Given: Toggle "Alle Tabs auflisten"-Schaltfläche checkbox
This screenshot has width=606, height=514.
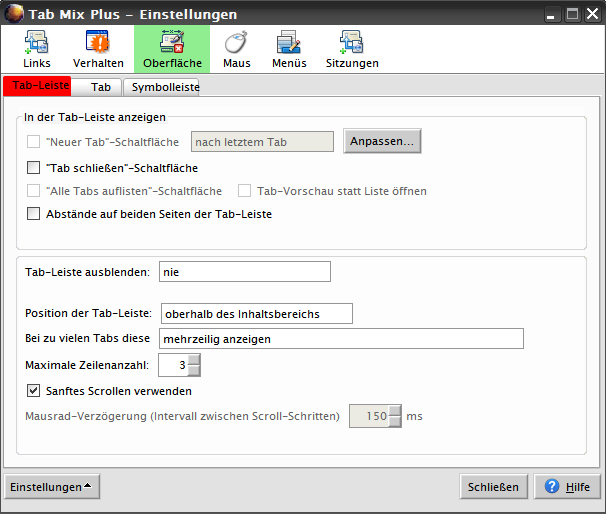Looking at the screenshot, I should pos(33,191).
